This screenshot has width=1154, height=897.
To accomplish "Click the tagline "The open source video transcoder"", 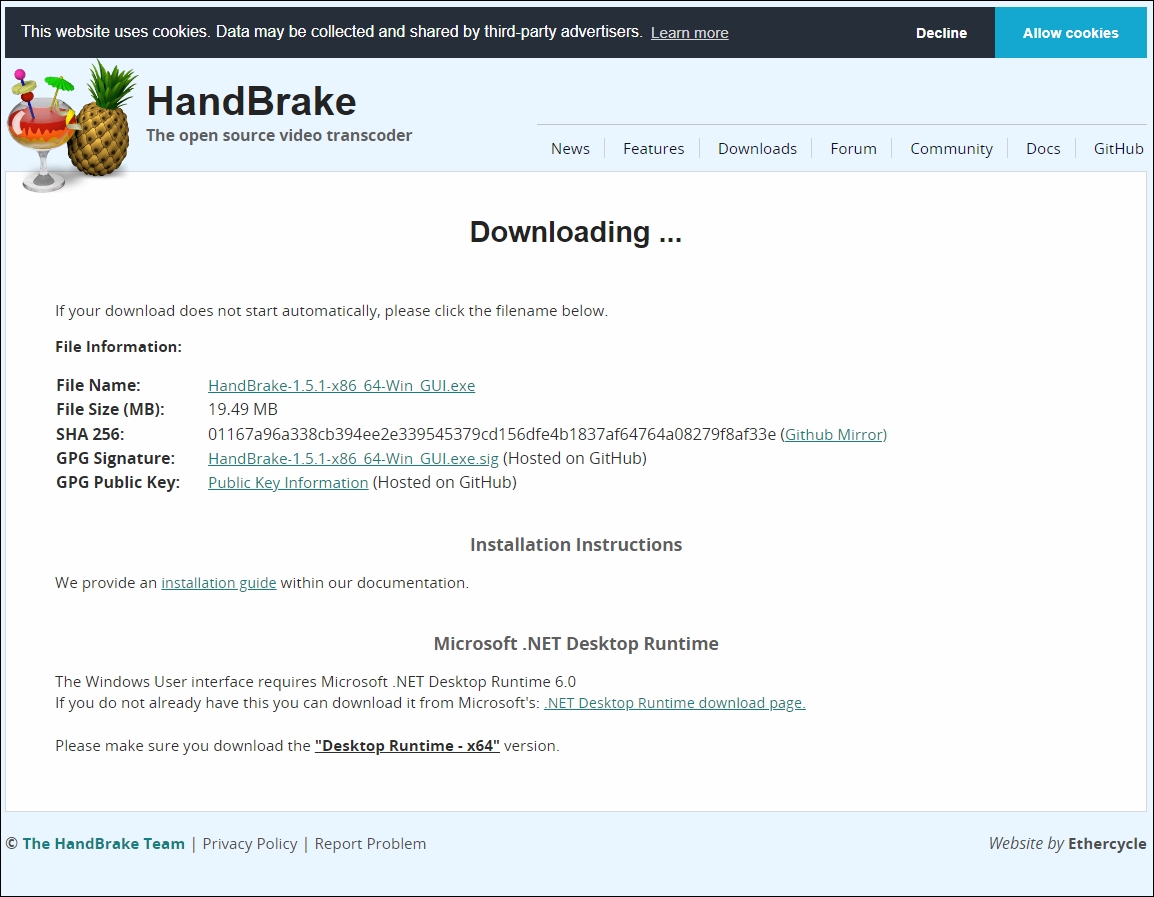I will [279, 135].
